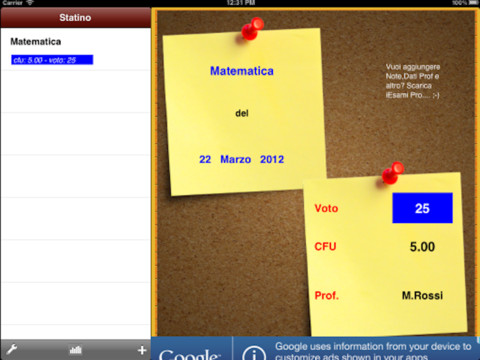Select the Matematica exam row
Viewport: 480px width, 360px height.
tap(75, 49)
